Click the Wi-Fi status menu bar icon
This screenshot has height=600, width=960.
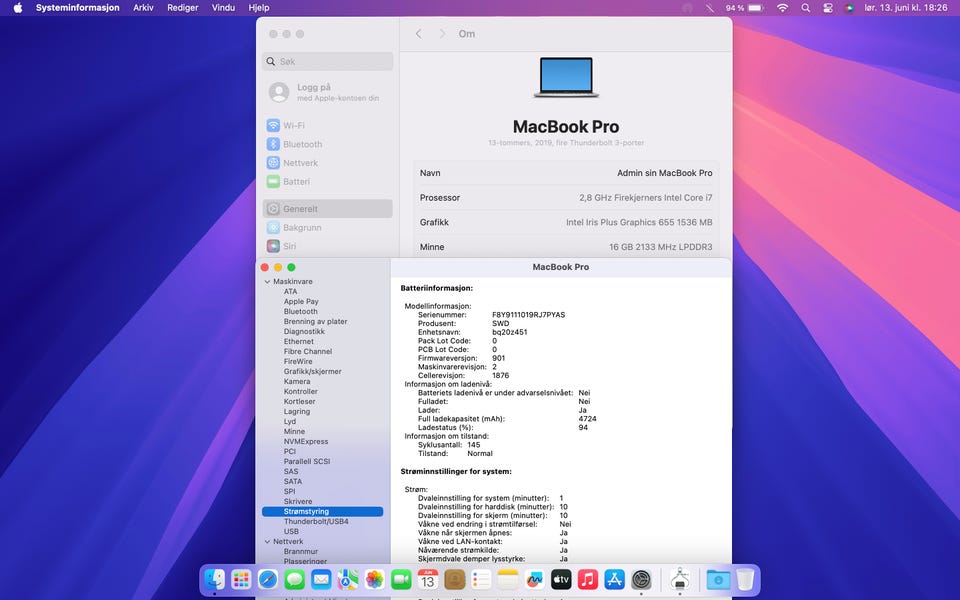pos(782,8)
